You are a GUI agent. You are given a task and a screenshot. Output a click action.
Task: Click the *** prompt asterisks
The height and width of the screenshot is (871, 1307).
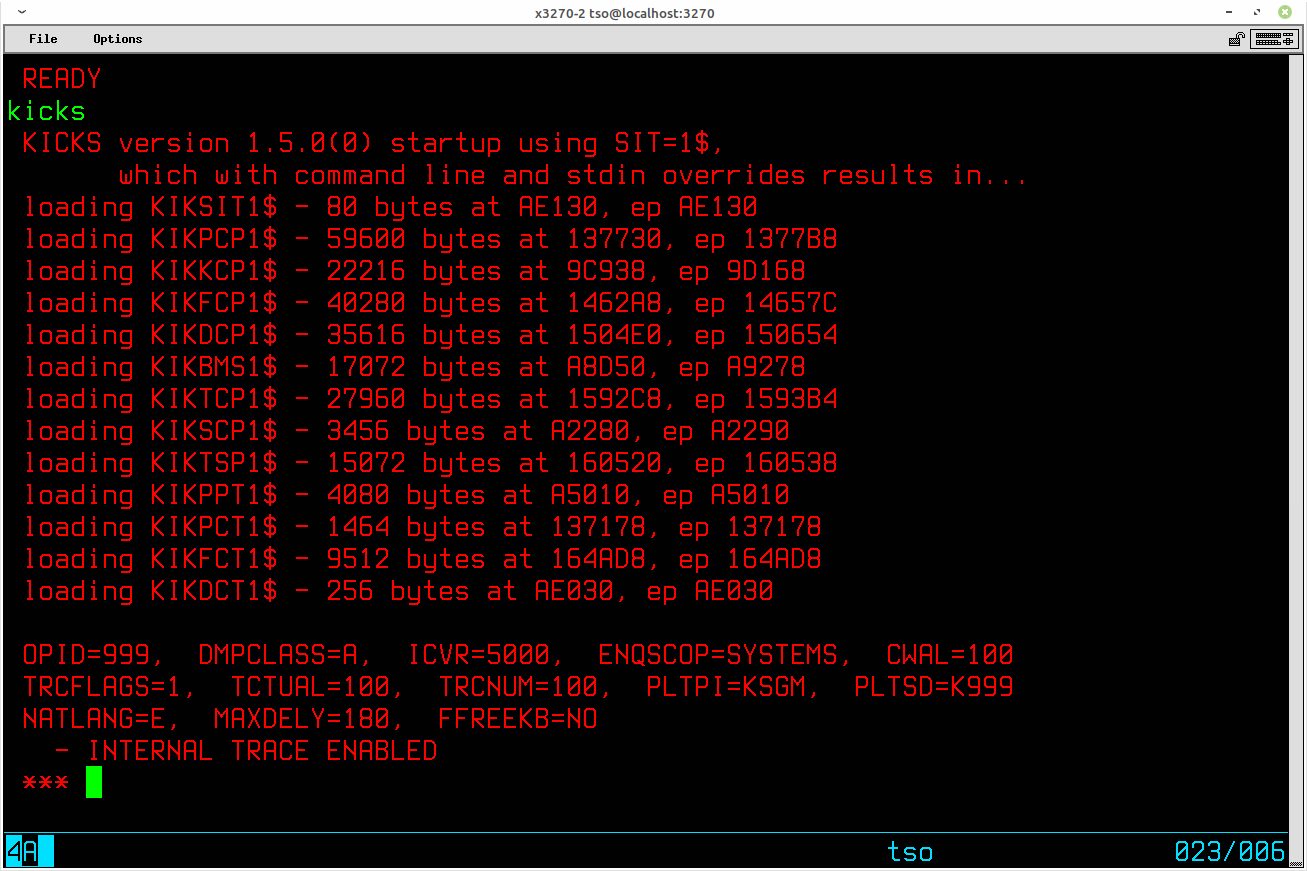point(46,782)
